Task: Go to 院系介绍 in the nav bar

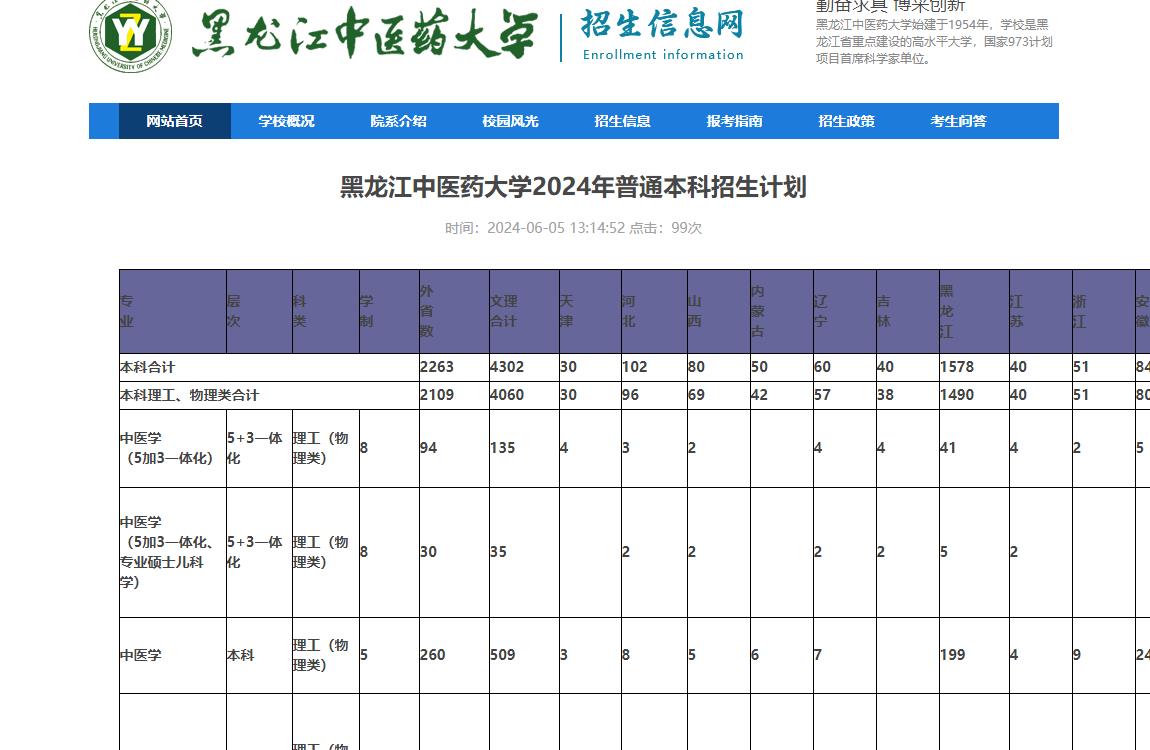Action: 398,121
